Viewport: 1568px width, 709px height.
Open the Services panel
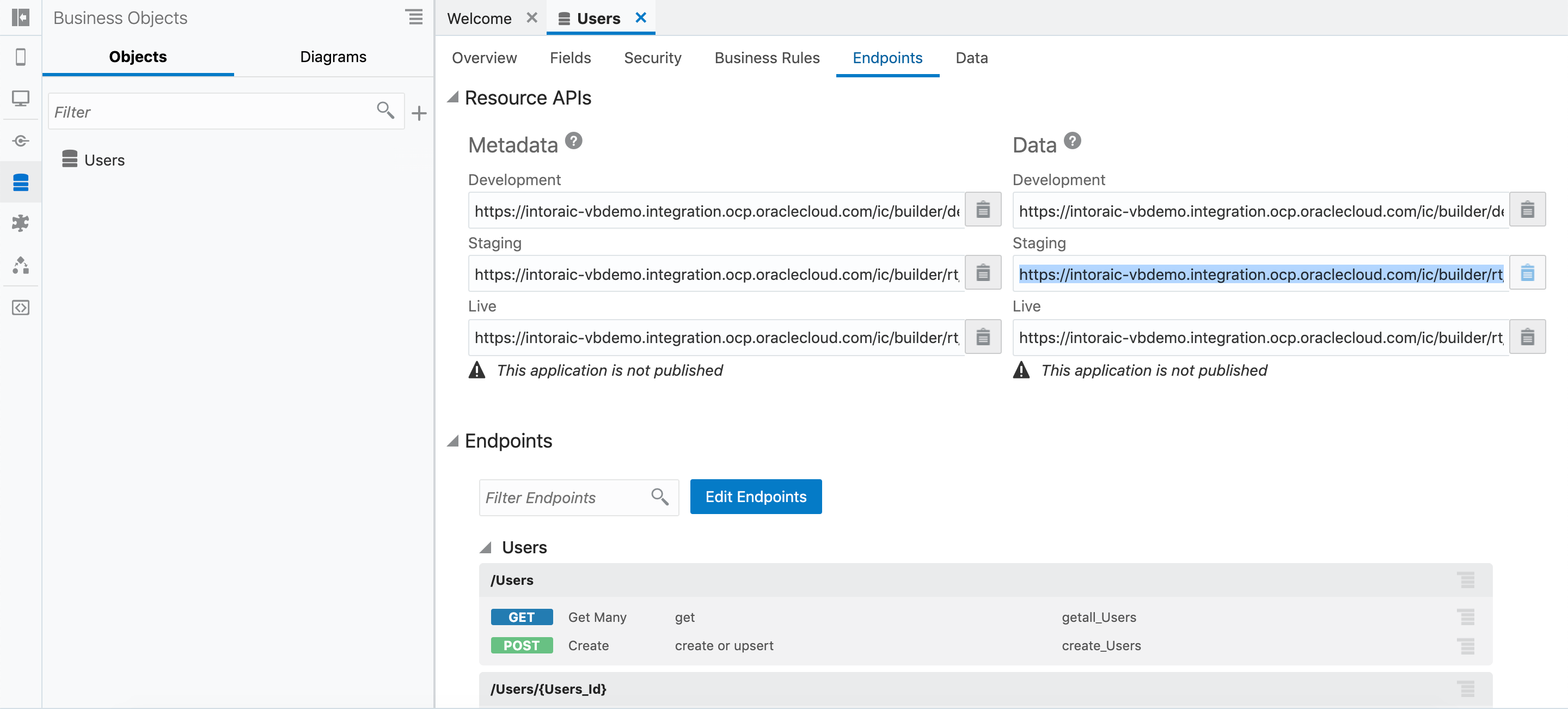pyautogui.click(x=21, y=140)
